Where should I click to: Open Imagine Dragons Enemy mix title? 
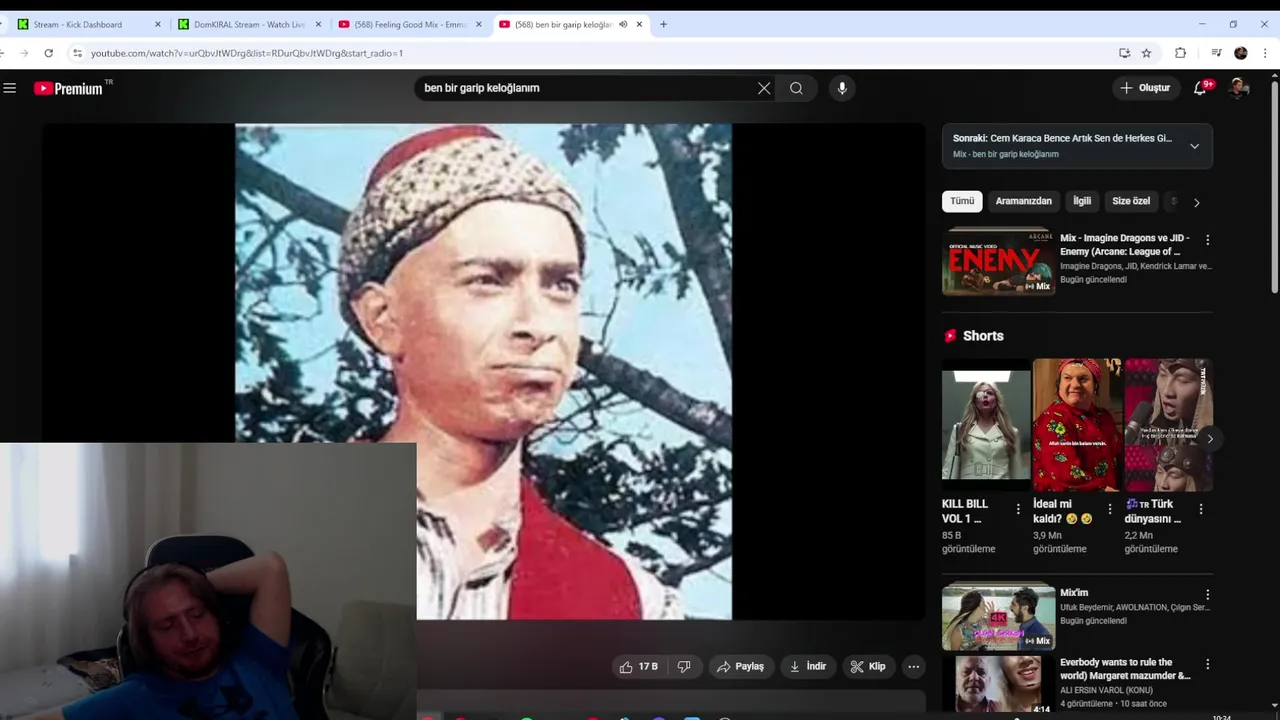point(1124,245)
